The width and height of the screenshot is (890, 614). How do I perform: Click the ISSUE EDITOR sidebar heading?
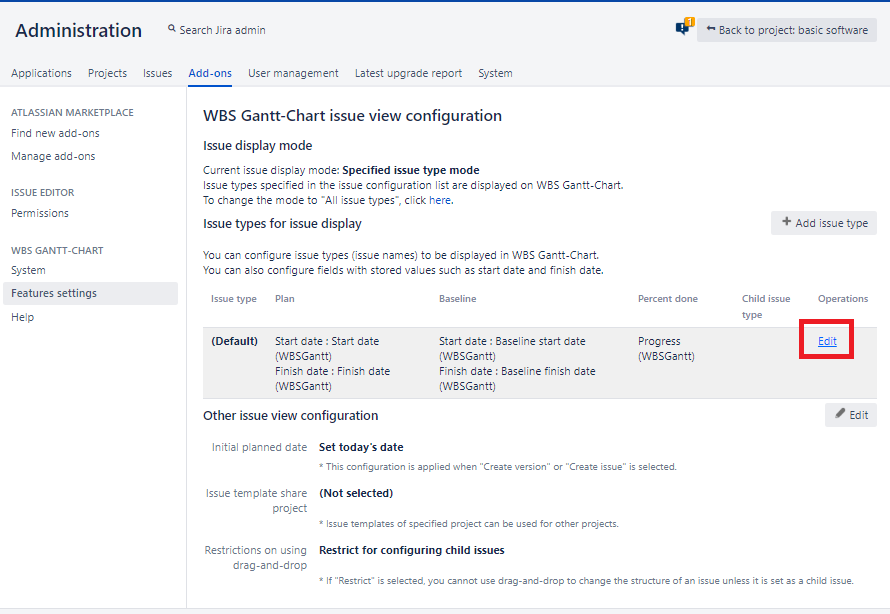tap(43, 192)
